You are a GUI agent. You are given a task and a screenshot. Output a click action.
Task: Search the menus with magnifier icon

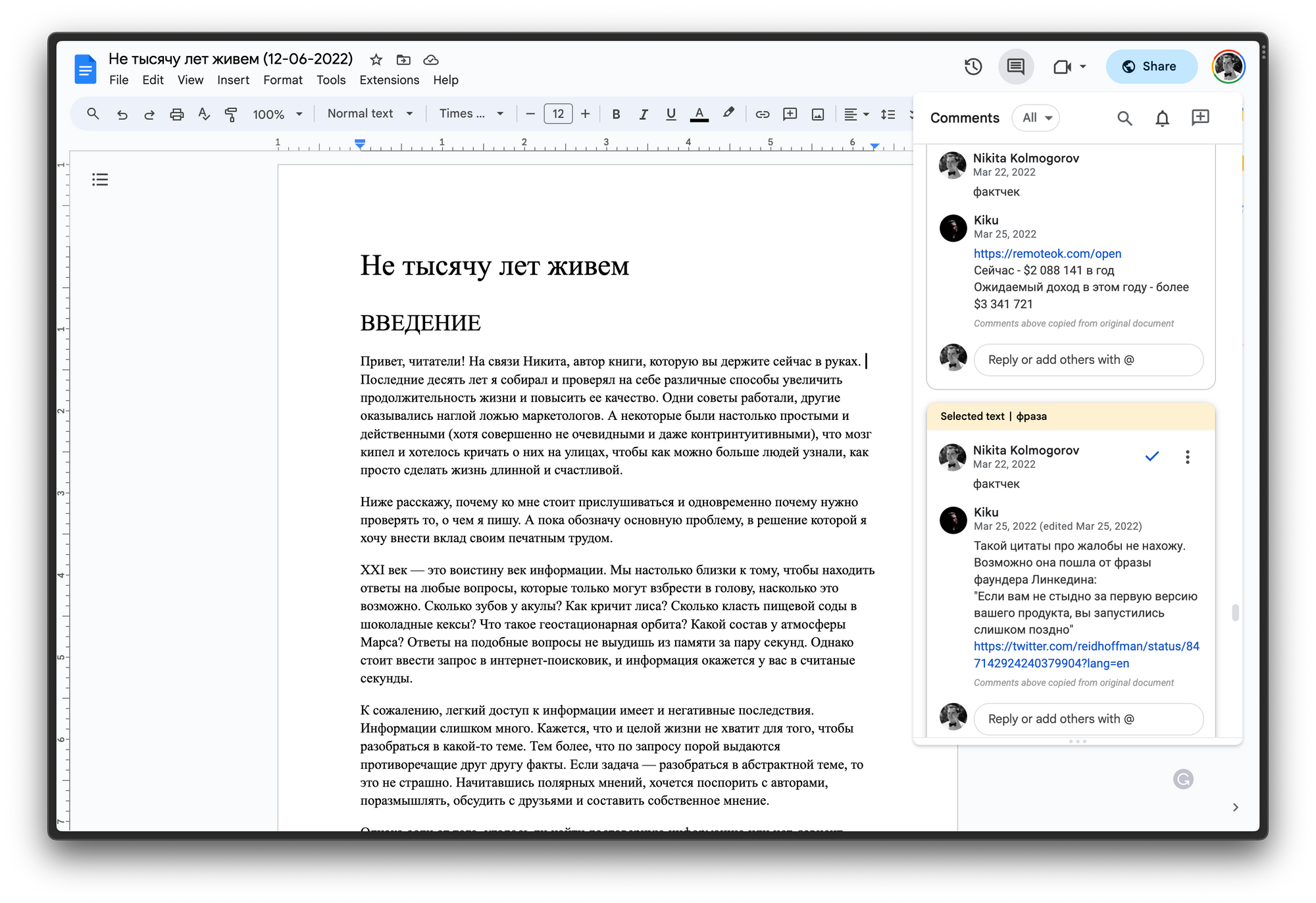click(x=93, y=114)
